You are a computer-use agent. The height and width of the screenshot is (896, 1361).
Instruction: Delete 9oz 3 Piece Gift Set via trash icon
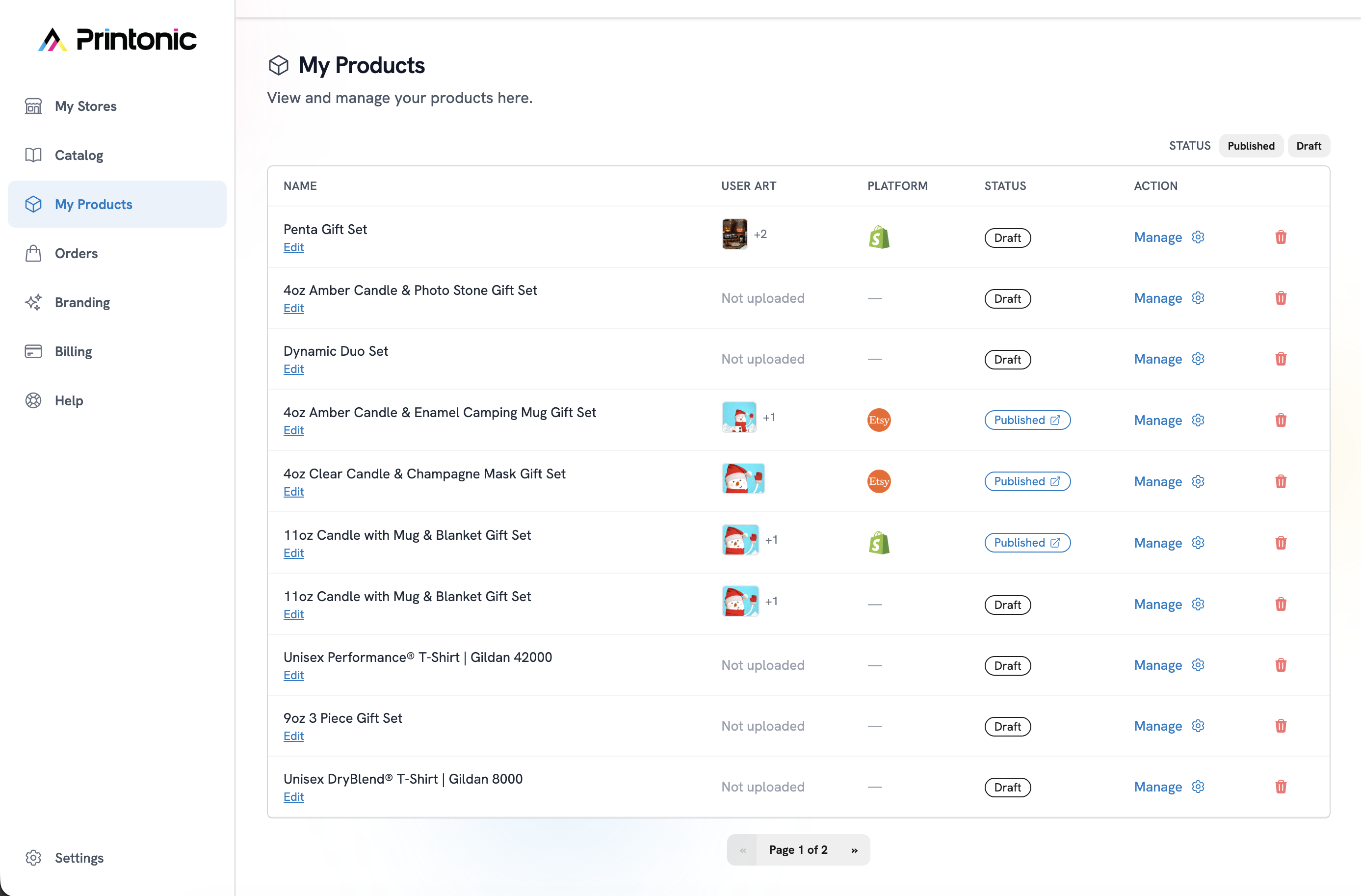pyautogui.click(x=1281, y=726)
